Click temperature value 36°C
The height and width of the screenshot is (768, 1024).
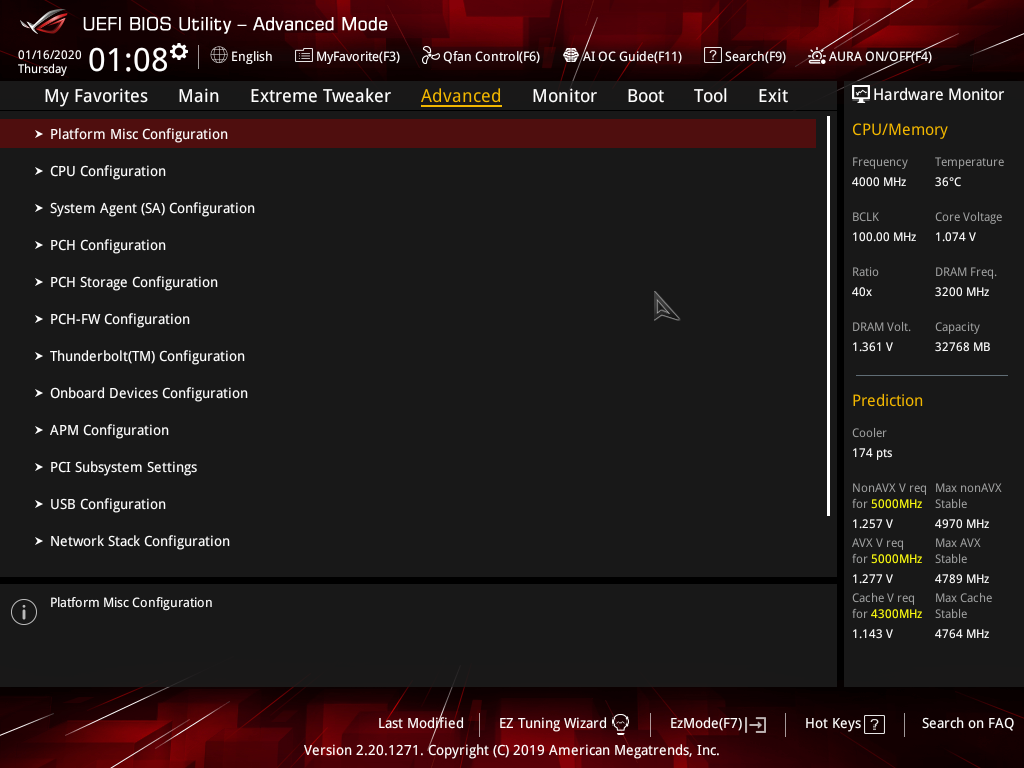point(948,182)
